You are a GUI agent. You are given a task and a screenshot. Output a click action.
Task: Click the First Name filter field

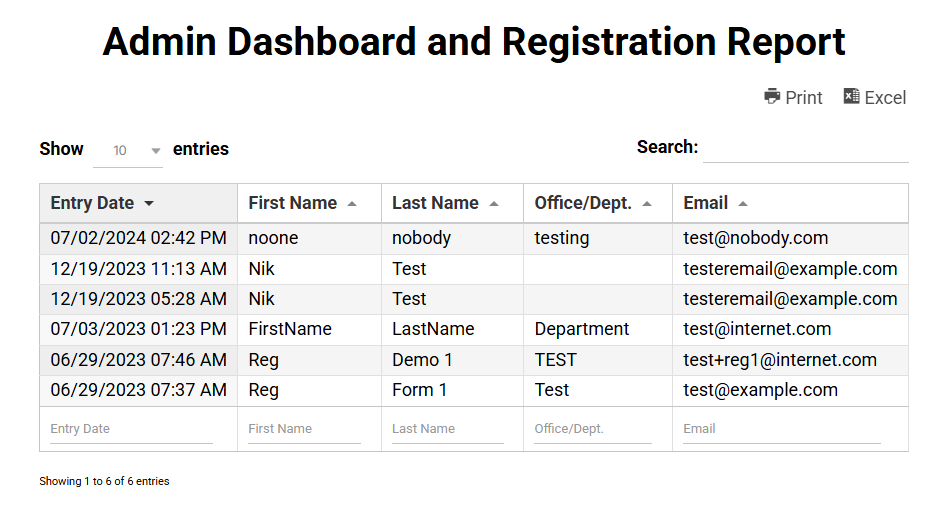coord(304,429)
